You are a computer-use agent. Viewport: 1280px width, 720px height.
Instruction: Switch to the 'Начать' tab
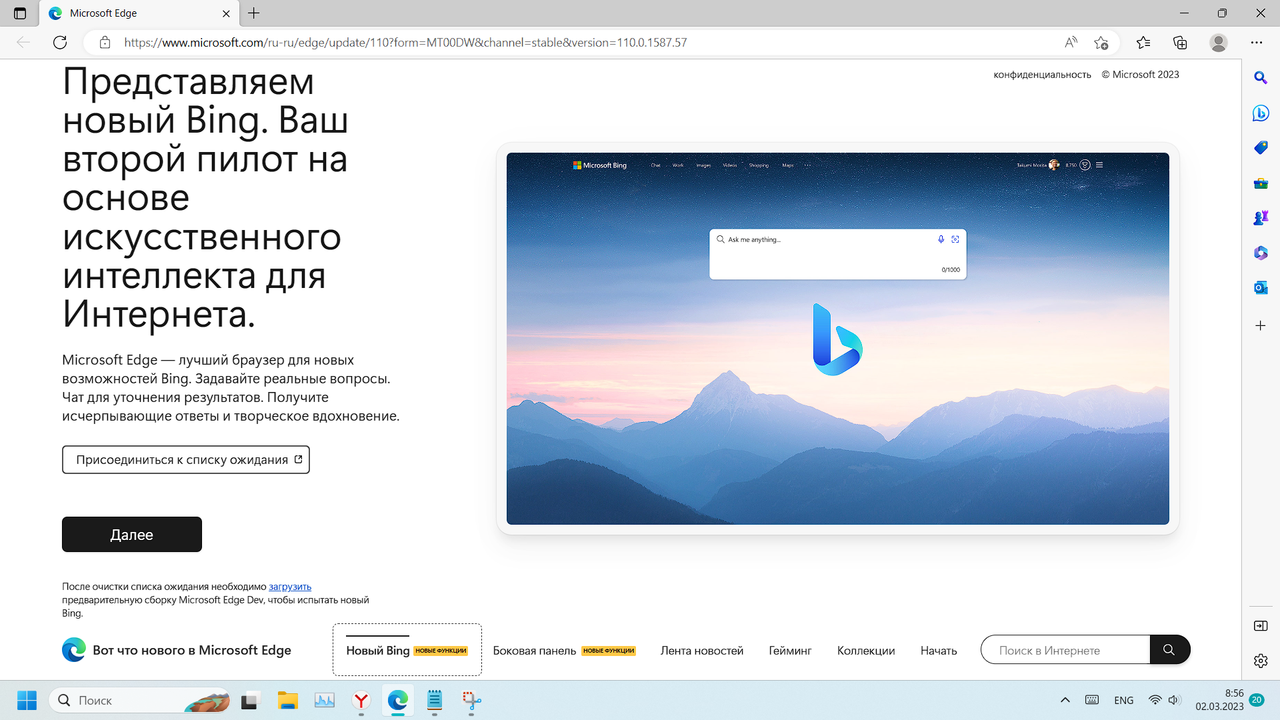point(939,650)
